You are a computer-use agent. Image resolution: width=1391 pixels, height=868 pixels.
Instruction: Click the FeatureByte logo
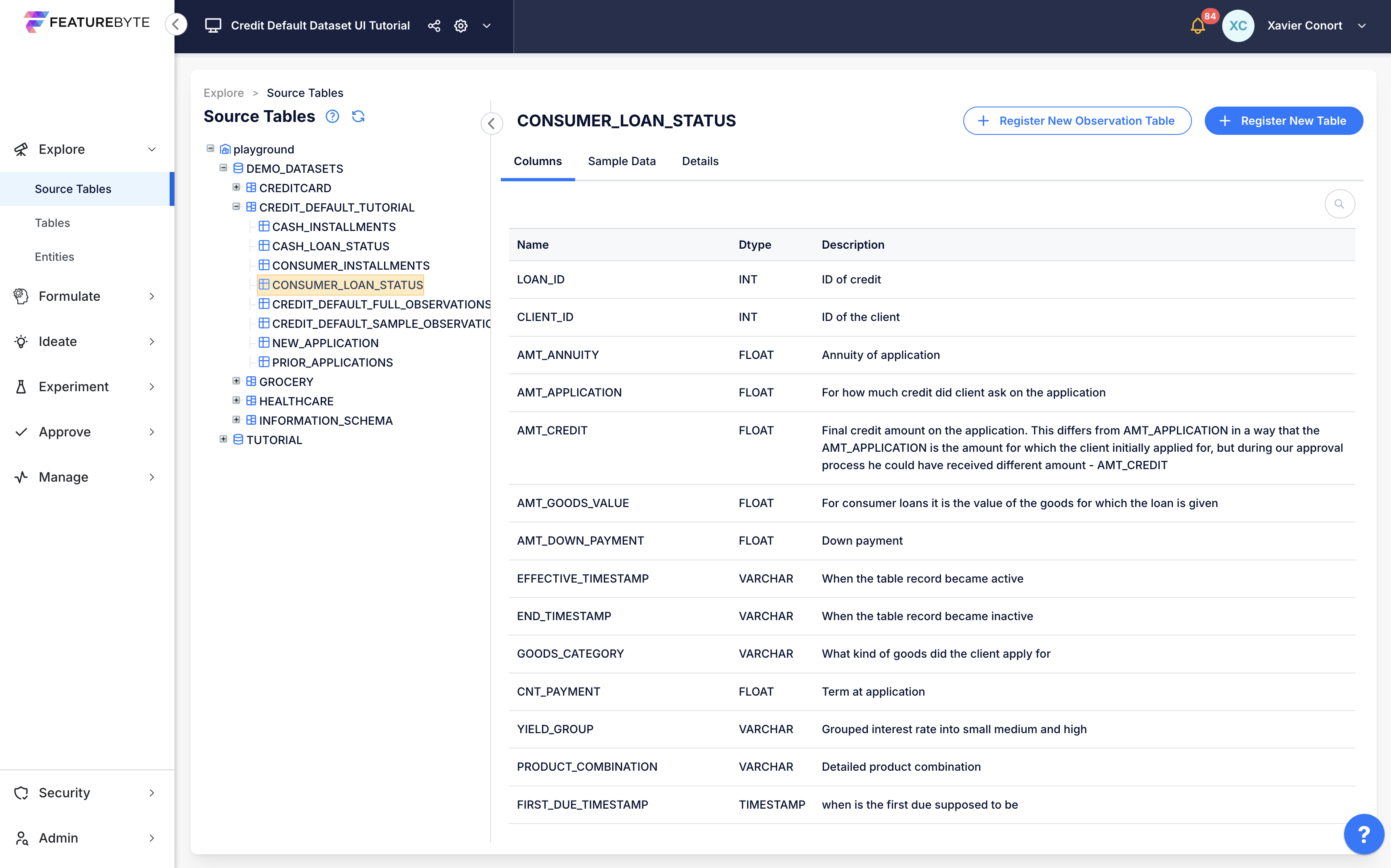87,22
